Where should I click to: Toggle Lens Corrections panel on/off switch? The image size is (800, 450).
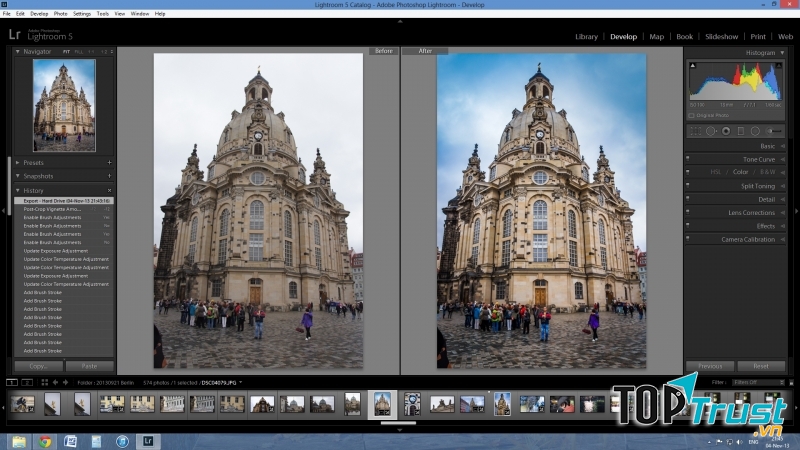(x=688, y=212)
